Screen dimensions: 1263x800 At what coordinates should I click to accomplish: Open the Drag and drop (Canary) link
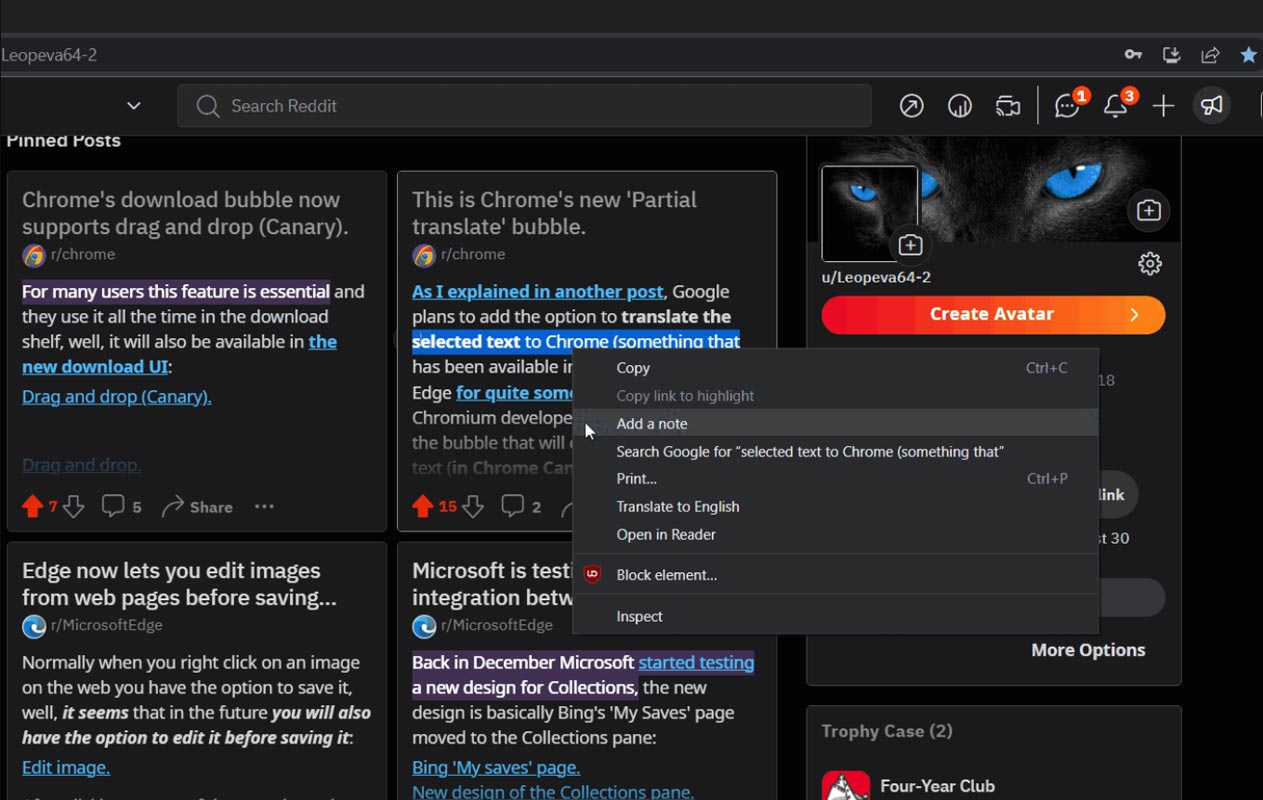[x=117, y=397]
